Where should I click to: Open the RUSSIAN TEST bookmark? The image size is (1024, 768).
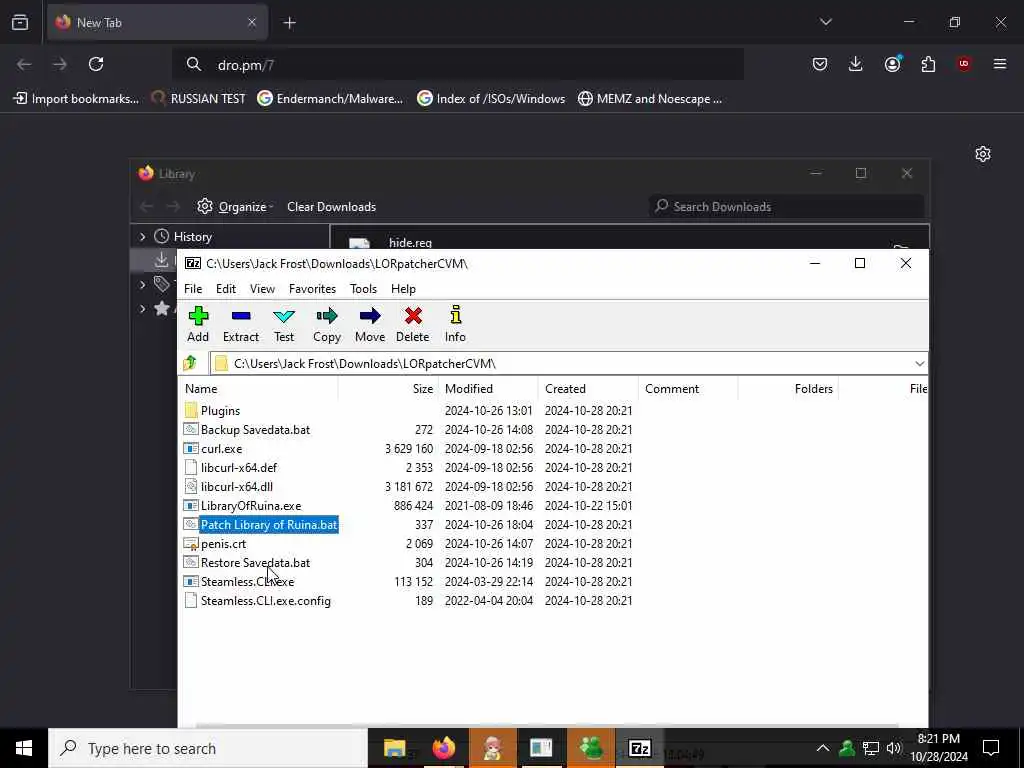coord(199,99)
